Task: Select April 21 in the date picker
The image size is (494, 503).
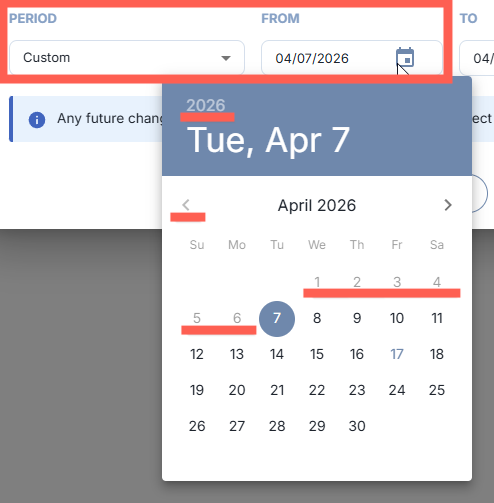Action: pos(277,390)
